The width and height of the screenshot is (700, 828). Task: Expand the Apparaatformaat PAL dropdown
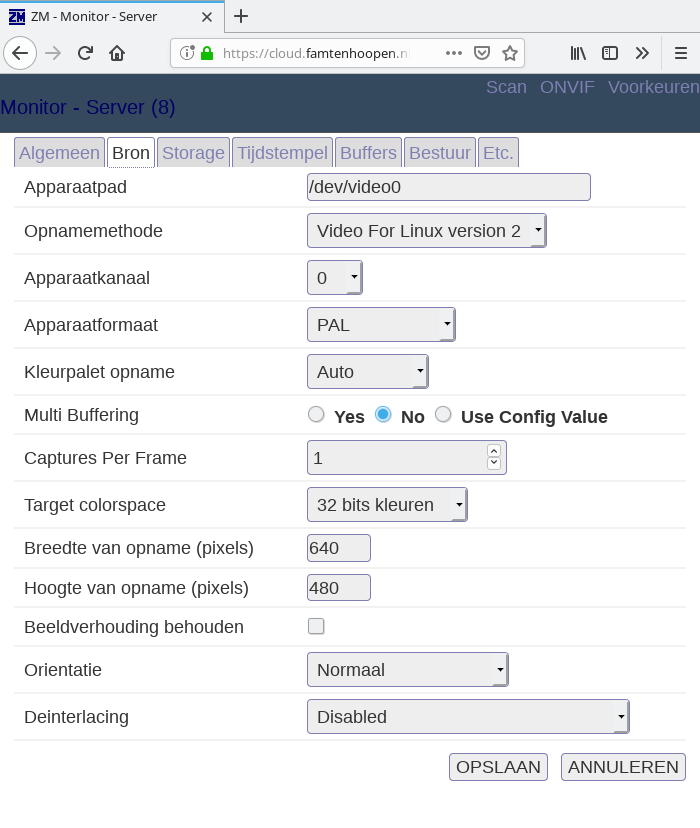[x=381, y=325]
